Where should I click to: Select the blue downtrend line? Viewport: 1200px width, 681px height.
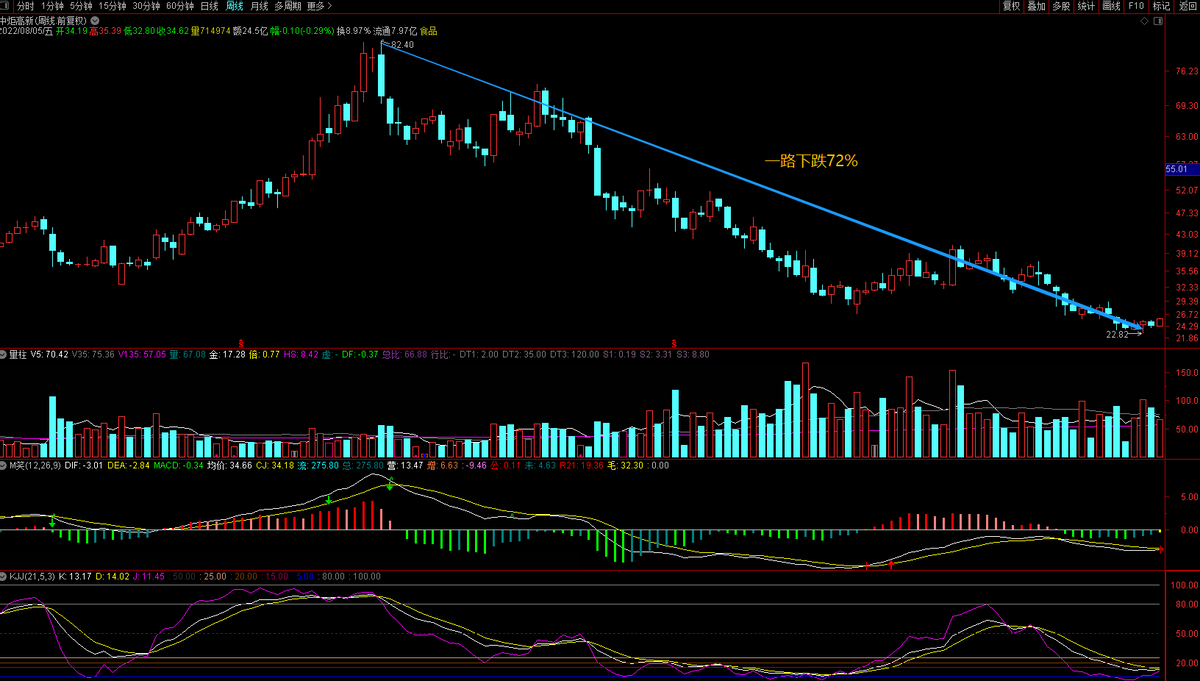click(760, 188)
